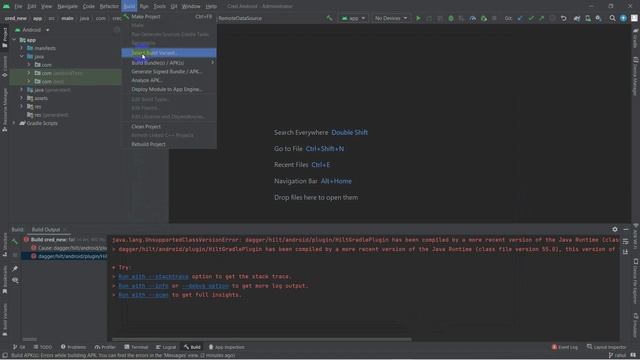Click the project tree target/locate icon

pos(117,30)
